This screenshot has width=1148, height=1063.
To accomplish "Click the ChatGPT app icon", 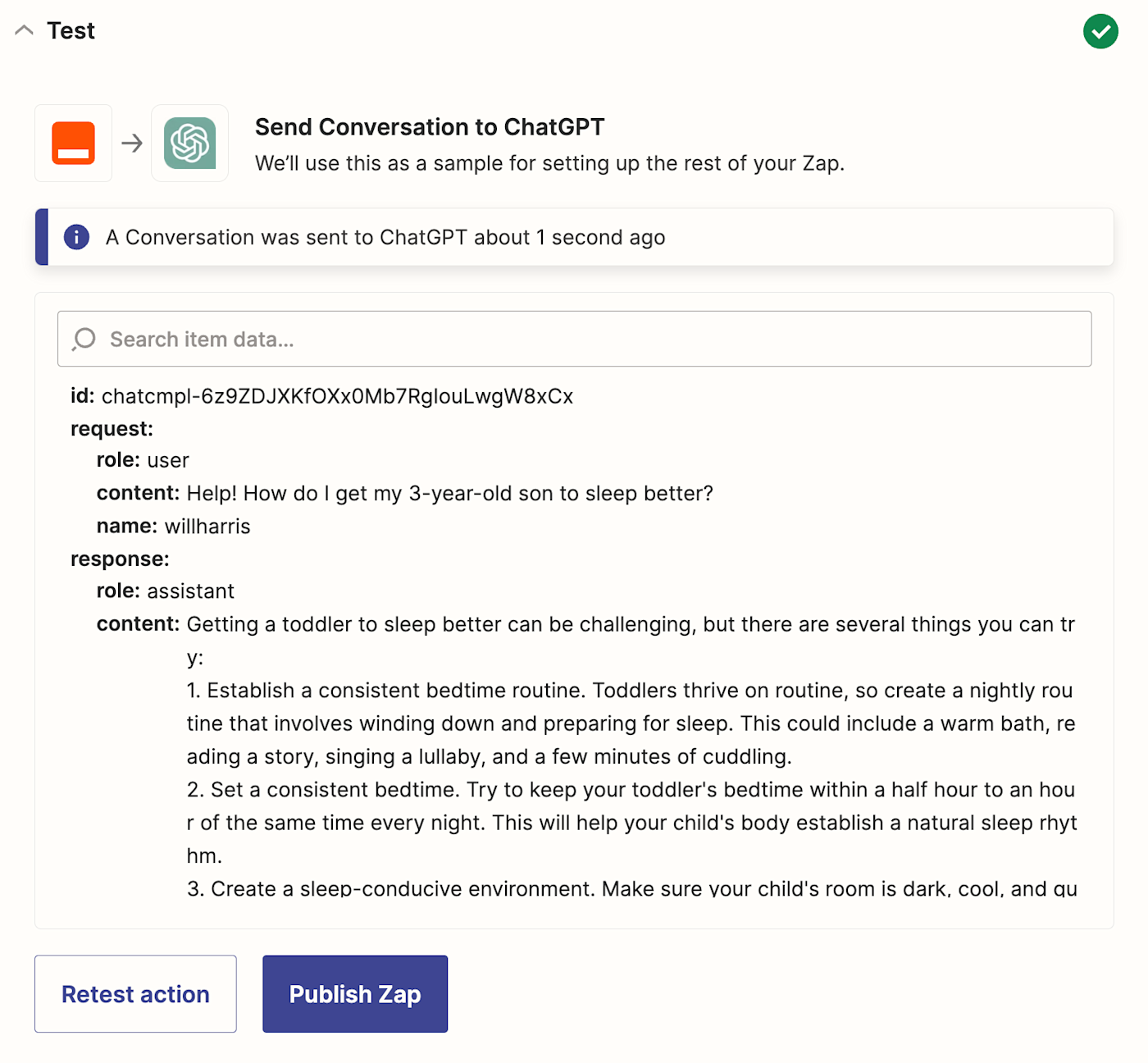I will (x=190, y=144).
